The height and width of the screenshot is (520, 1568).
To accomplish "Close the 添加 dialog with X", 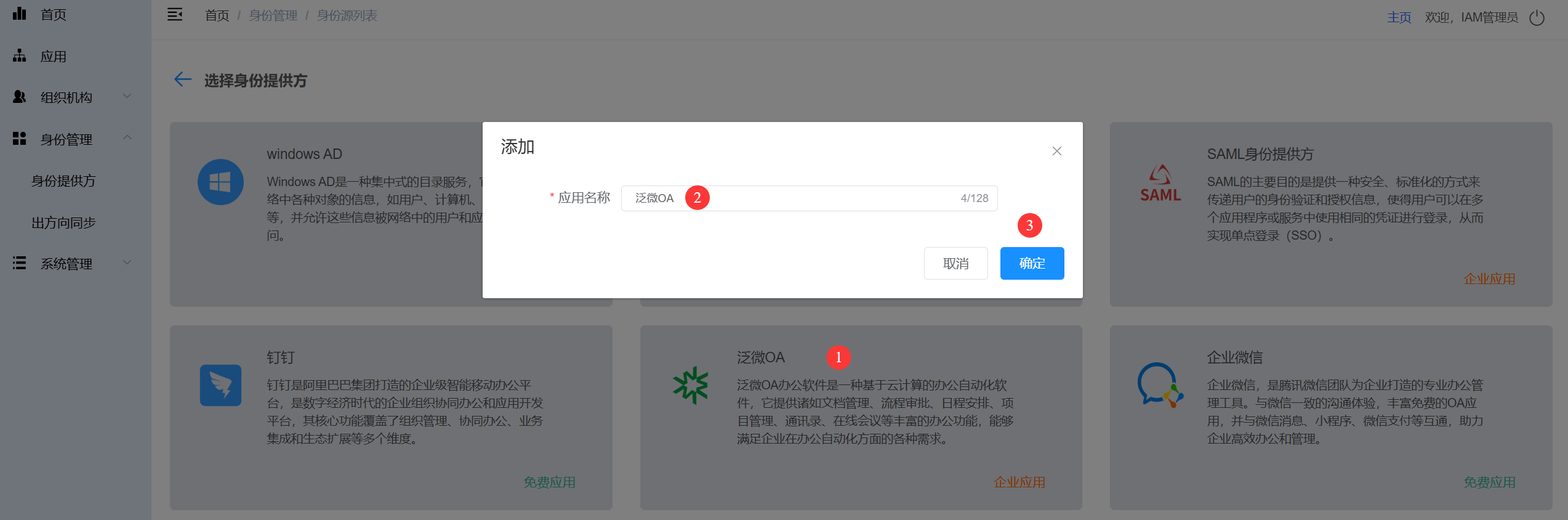I will click(x=1056, y=151).
